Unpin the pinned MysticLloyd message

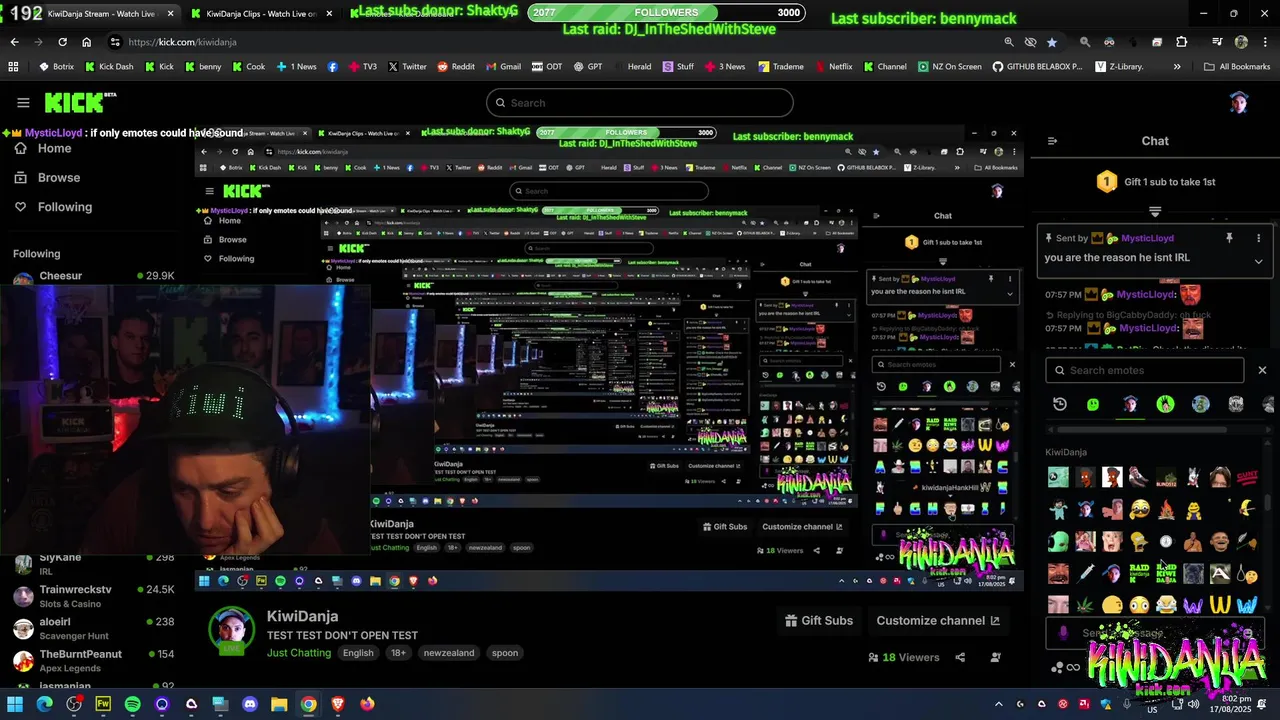1229,238
